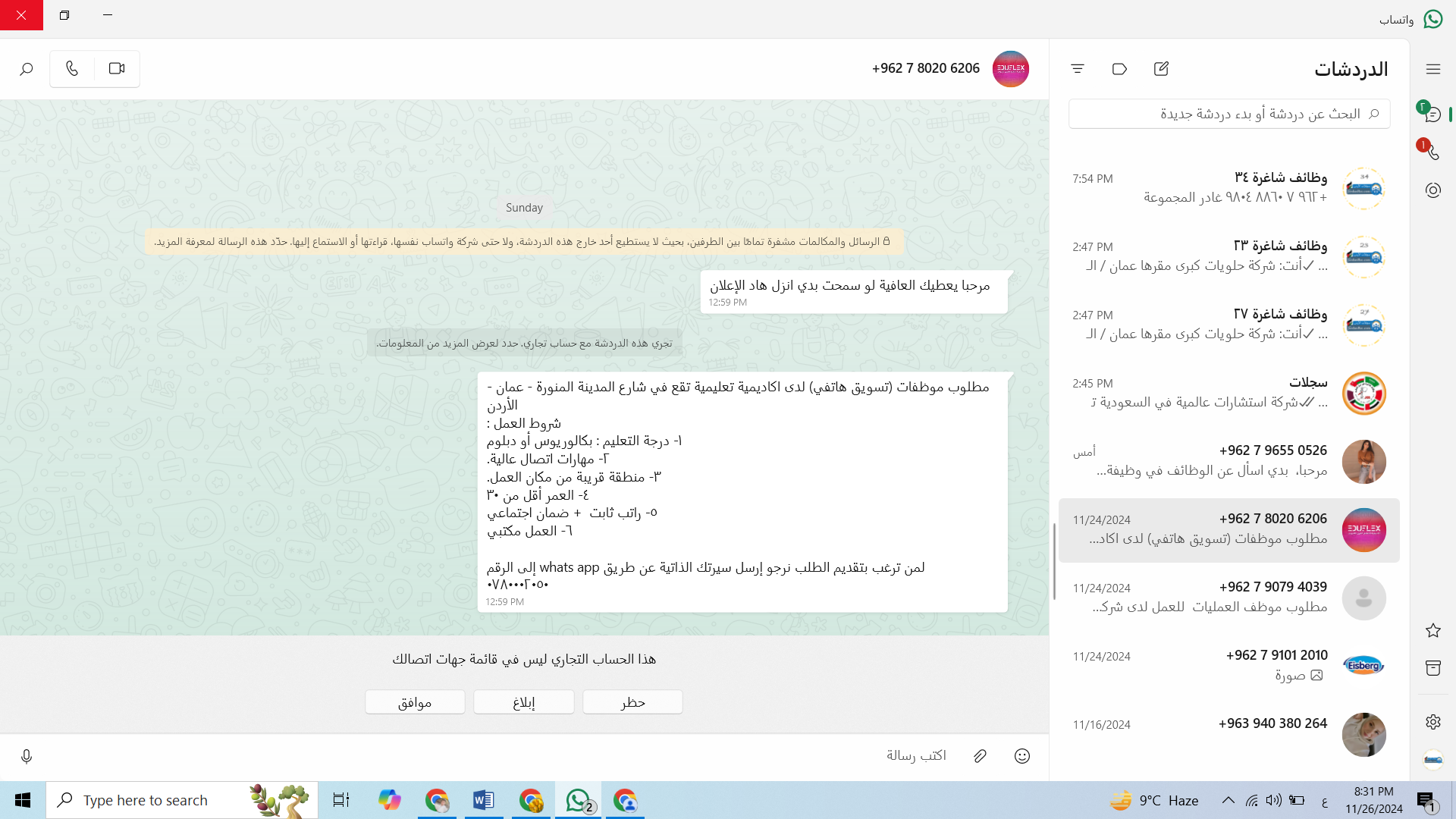
Task: Start a voice call with the contact
Action: pos(72,68)
